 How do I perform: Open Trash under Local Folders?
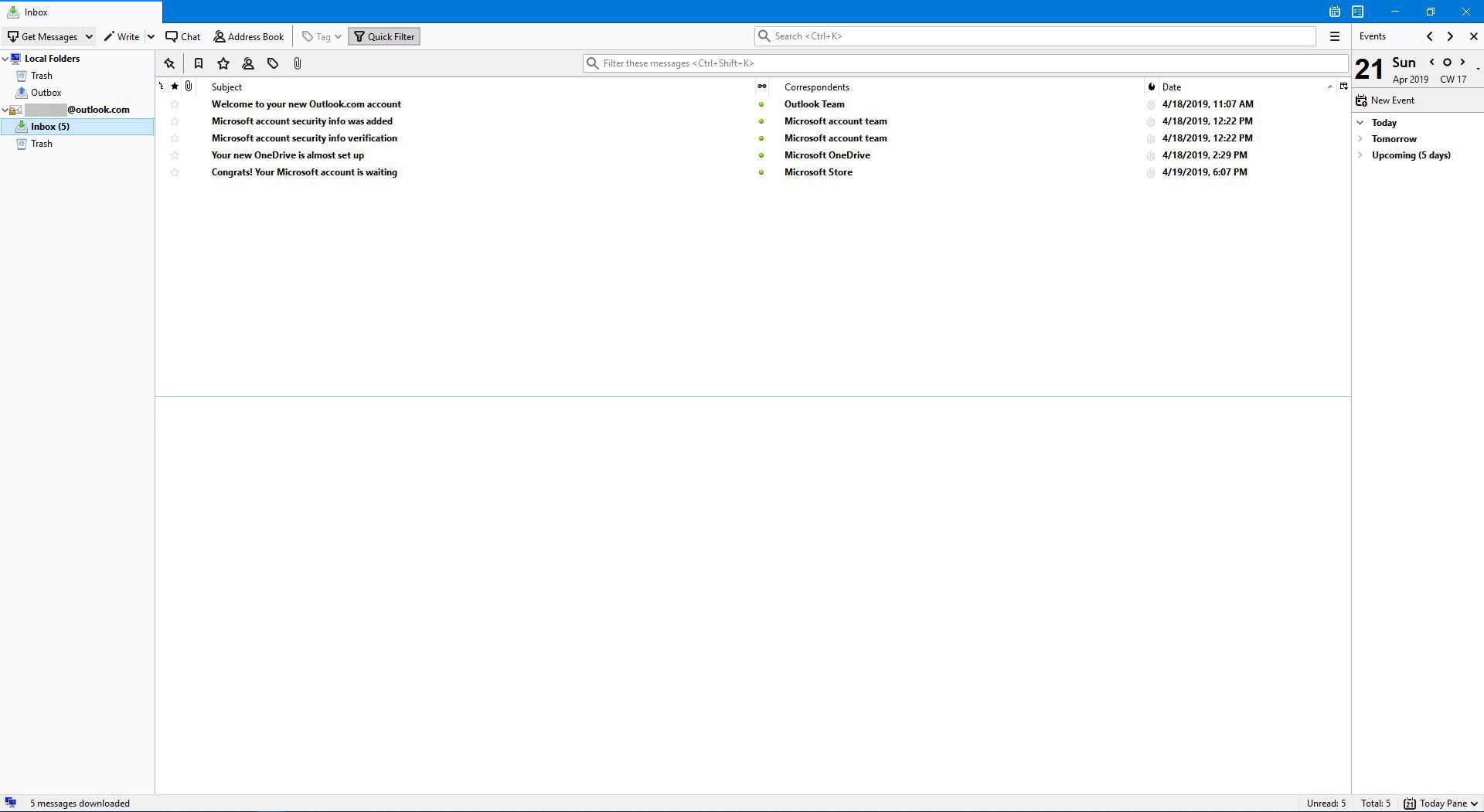[42, 76]
